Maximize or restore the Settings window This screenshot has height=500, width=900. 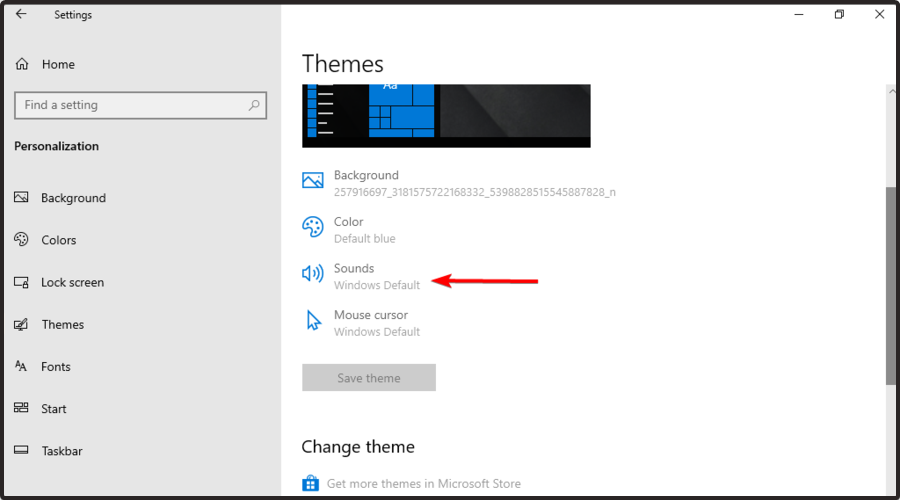coord(839,14)
